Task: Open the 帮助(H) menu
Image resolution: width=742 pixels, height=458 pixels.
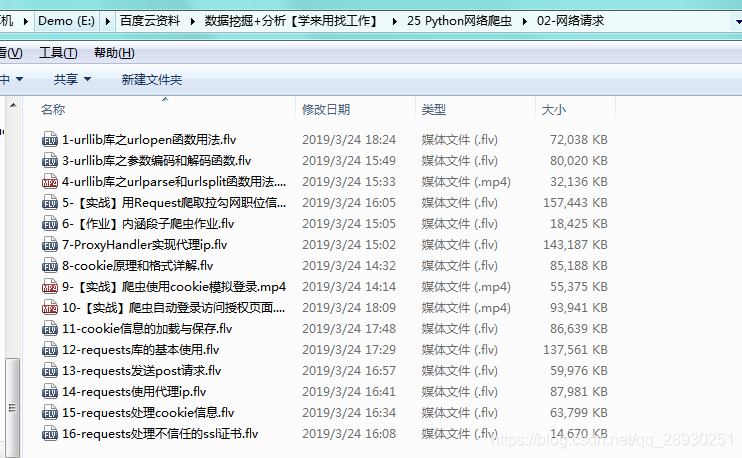Action: coord(114,53)
